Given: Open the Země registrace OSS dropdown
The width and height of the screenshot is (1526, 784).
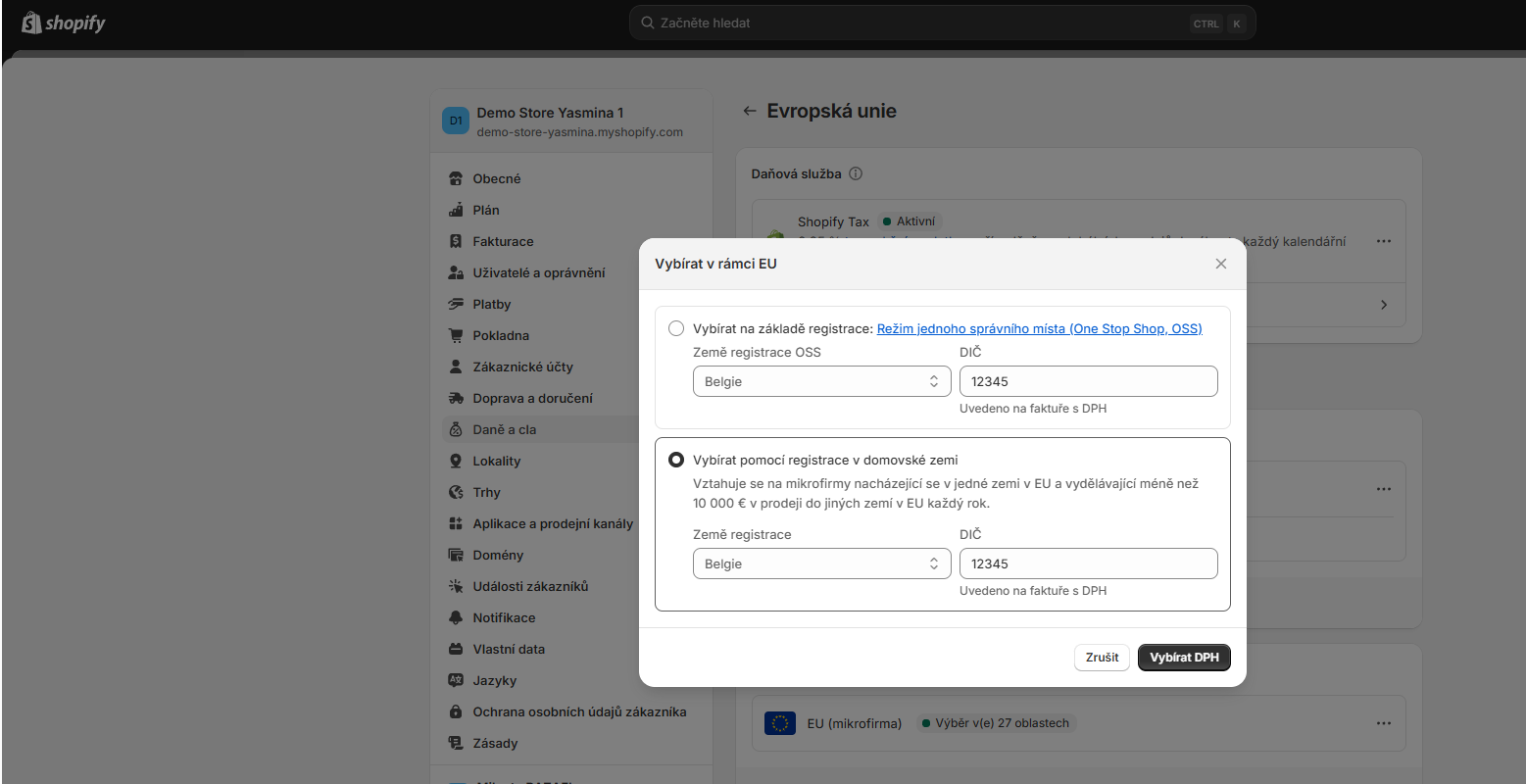Looking at the screenshot, I should coord(821,381).
